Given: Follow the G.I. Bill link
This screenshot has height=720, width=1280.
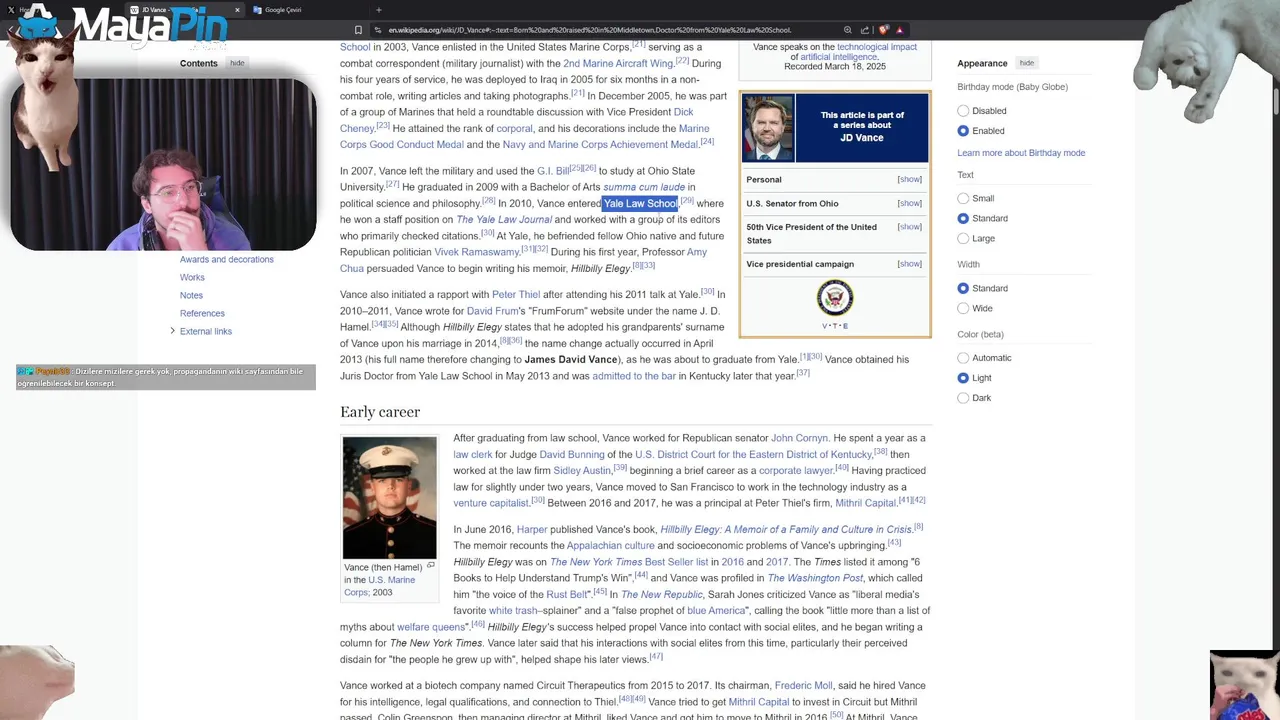Looking at the screenshot, I should coord(553,171).
